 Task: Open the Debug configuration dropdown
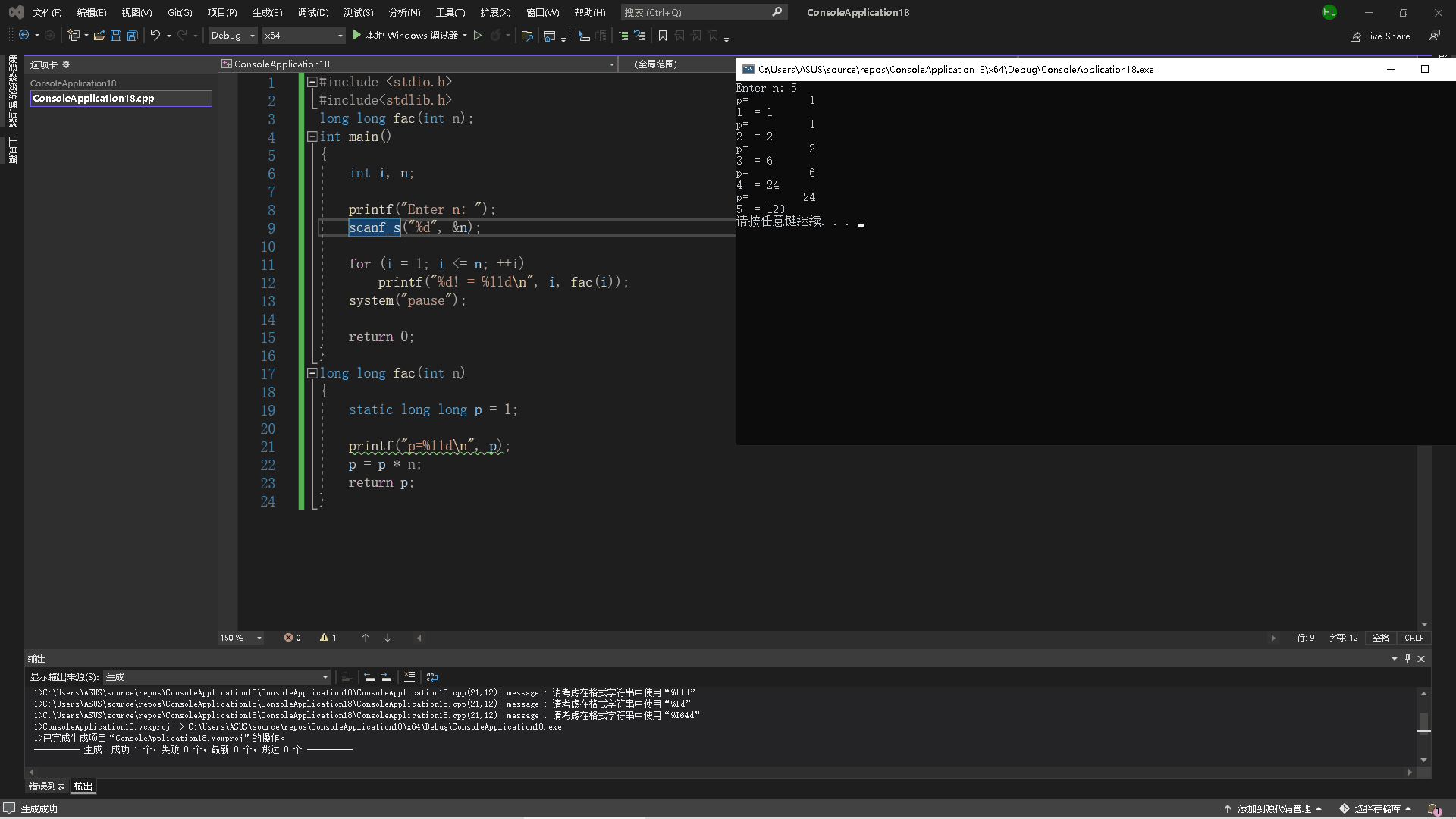tap(233, 36)
